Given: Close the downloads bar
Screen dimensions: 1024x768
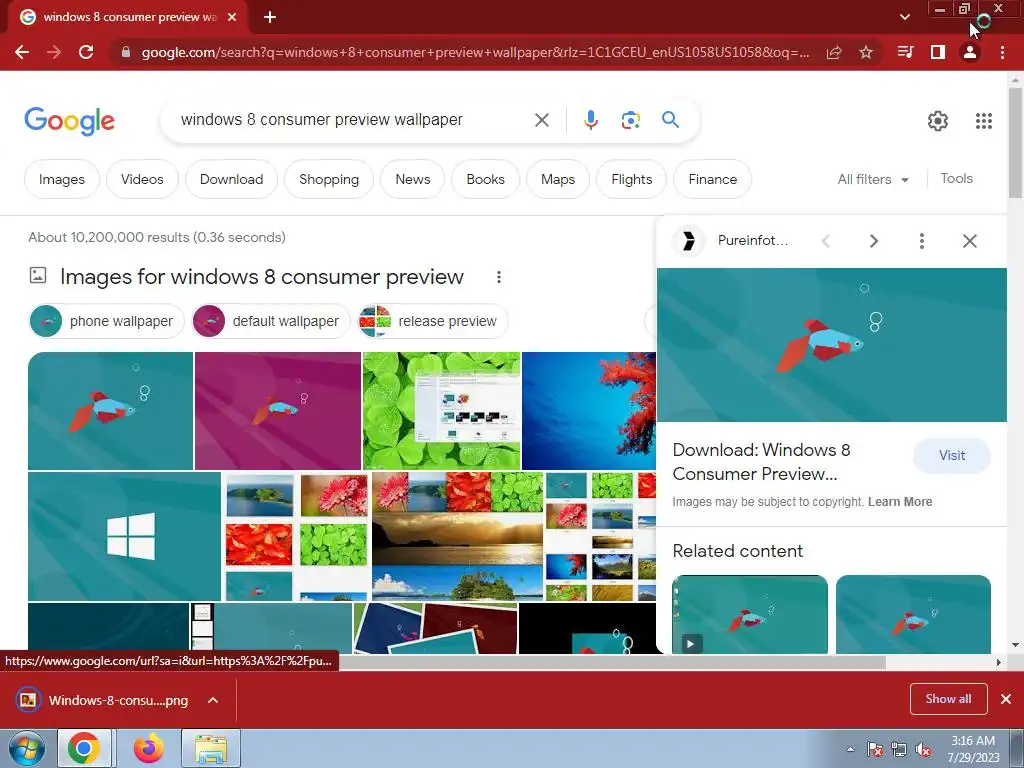Looking at the screenshot, I should click(x=1006, y=699).
